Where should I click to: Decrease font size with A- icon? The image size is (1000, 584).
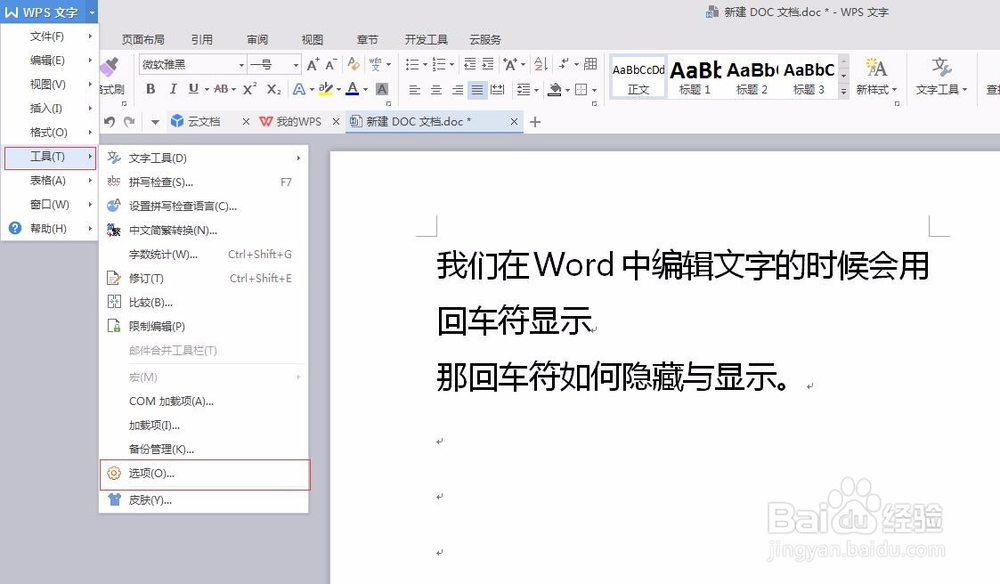(x=331, y=64)
